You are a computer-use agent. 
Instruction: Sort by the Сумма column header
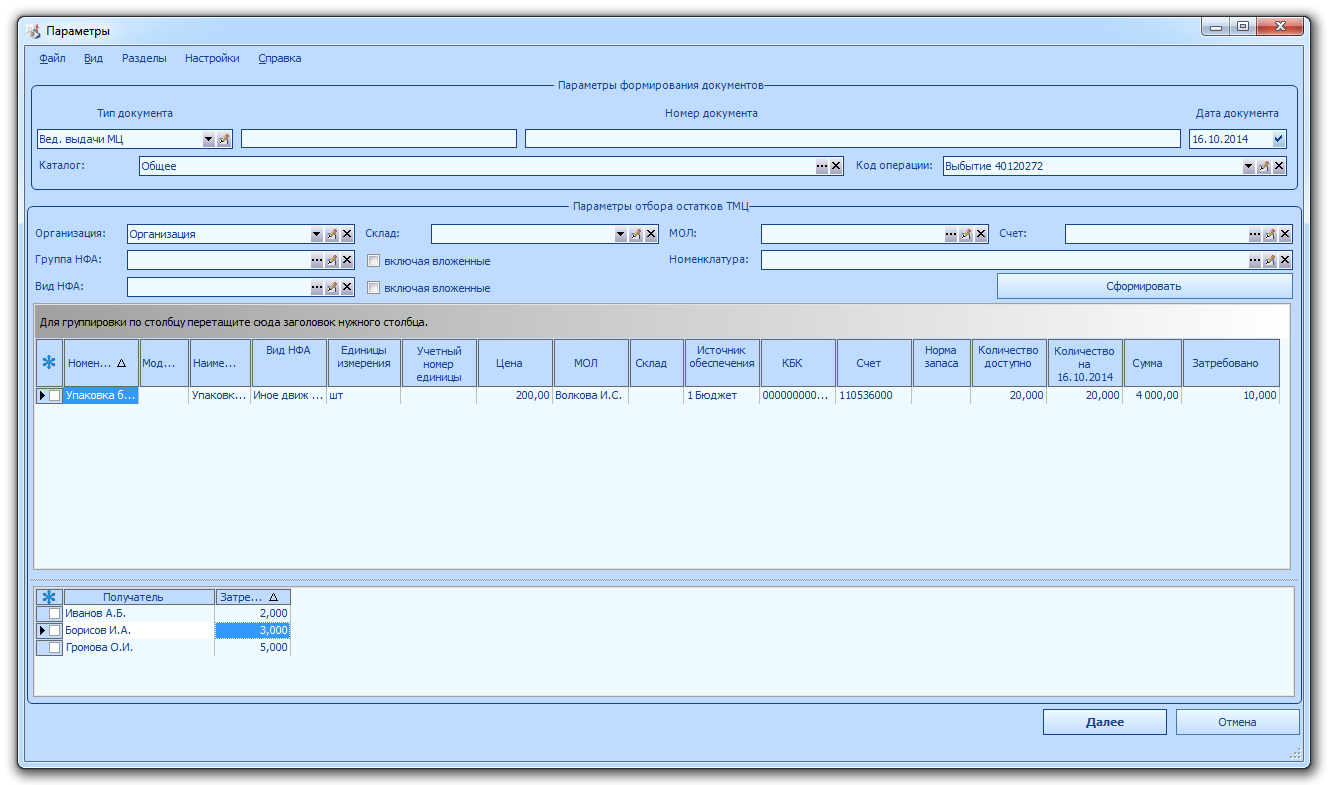(x=1153, y=364)
